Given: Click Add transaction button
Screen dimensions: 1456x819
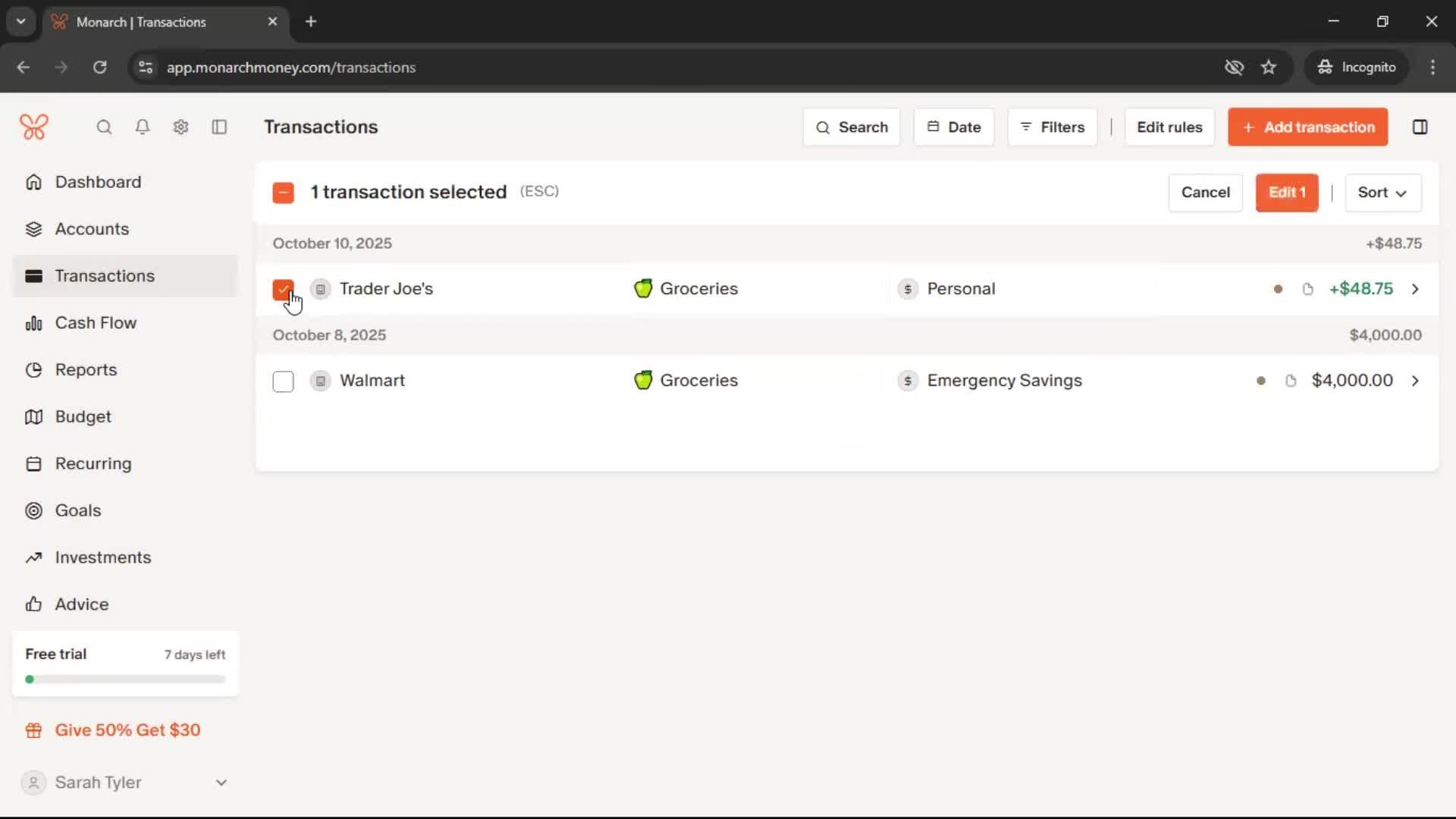Looking at the screenshot, I should pos(1307,127).
